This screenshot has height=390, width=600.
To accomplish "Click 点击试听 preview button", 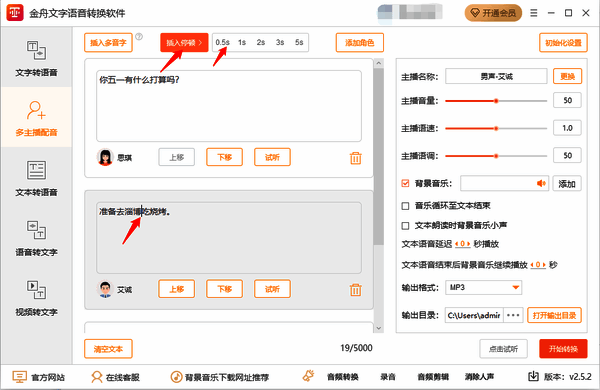I will (x=504, y=349).
